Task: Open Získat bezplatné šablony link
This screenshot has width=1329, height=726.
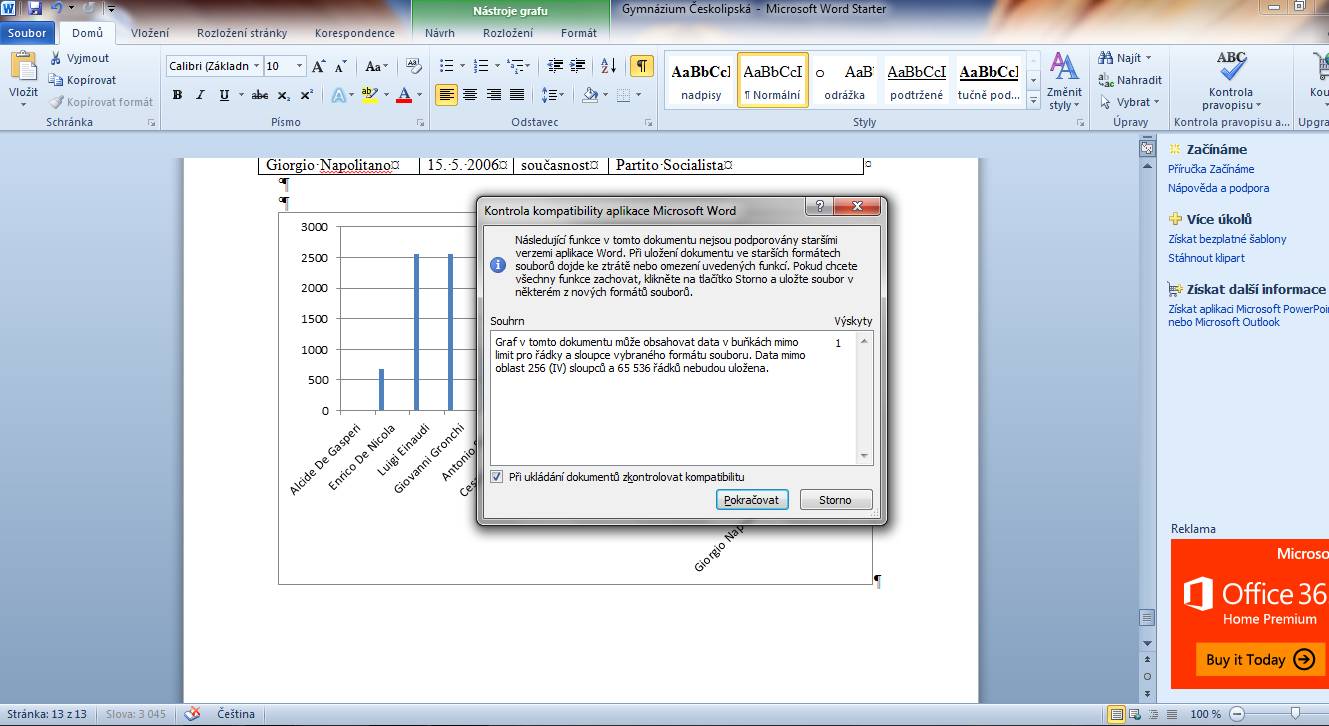Action: tap(1227, 239)
